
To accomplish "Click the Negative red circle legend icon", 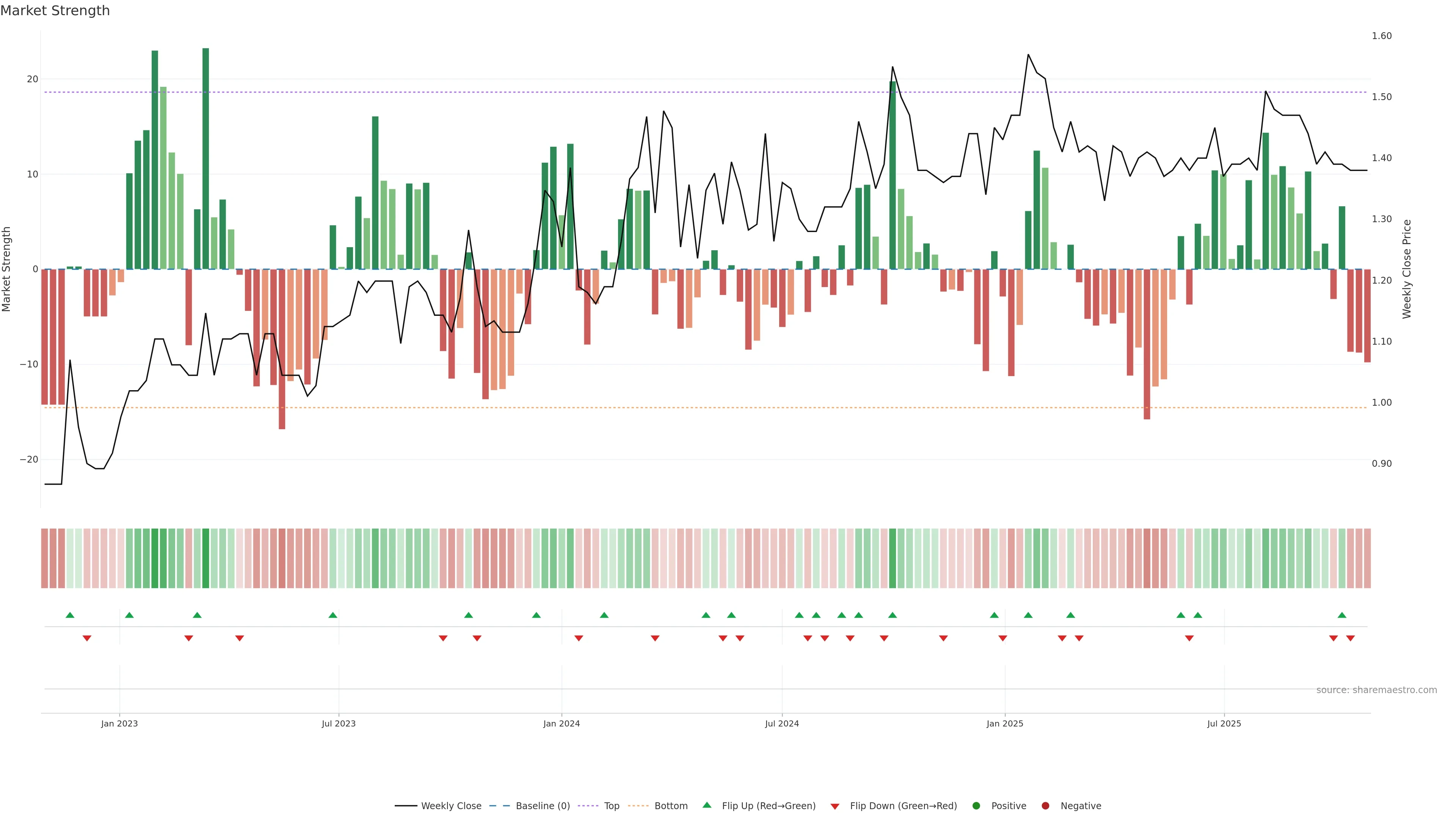I will [1045, 806].
